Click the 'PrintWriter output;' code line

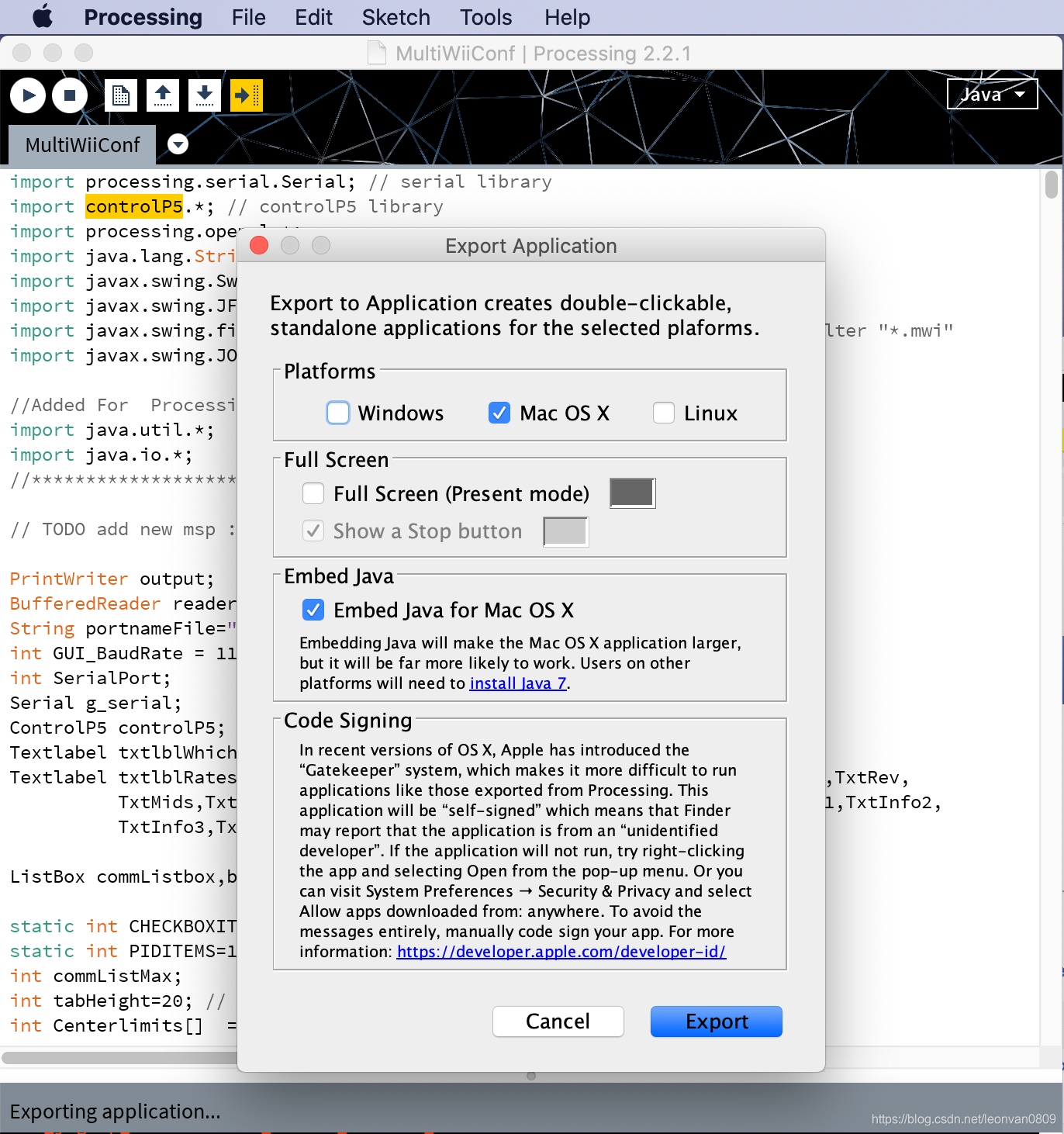click(x=112, y=579)
